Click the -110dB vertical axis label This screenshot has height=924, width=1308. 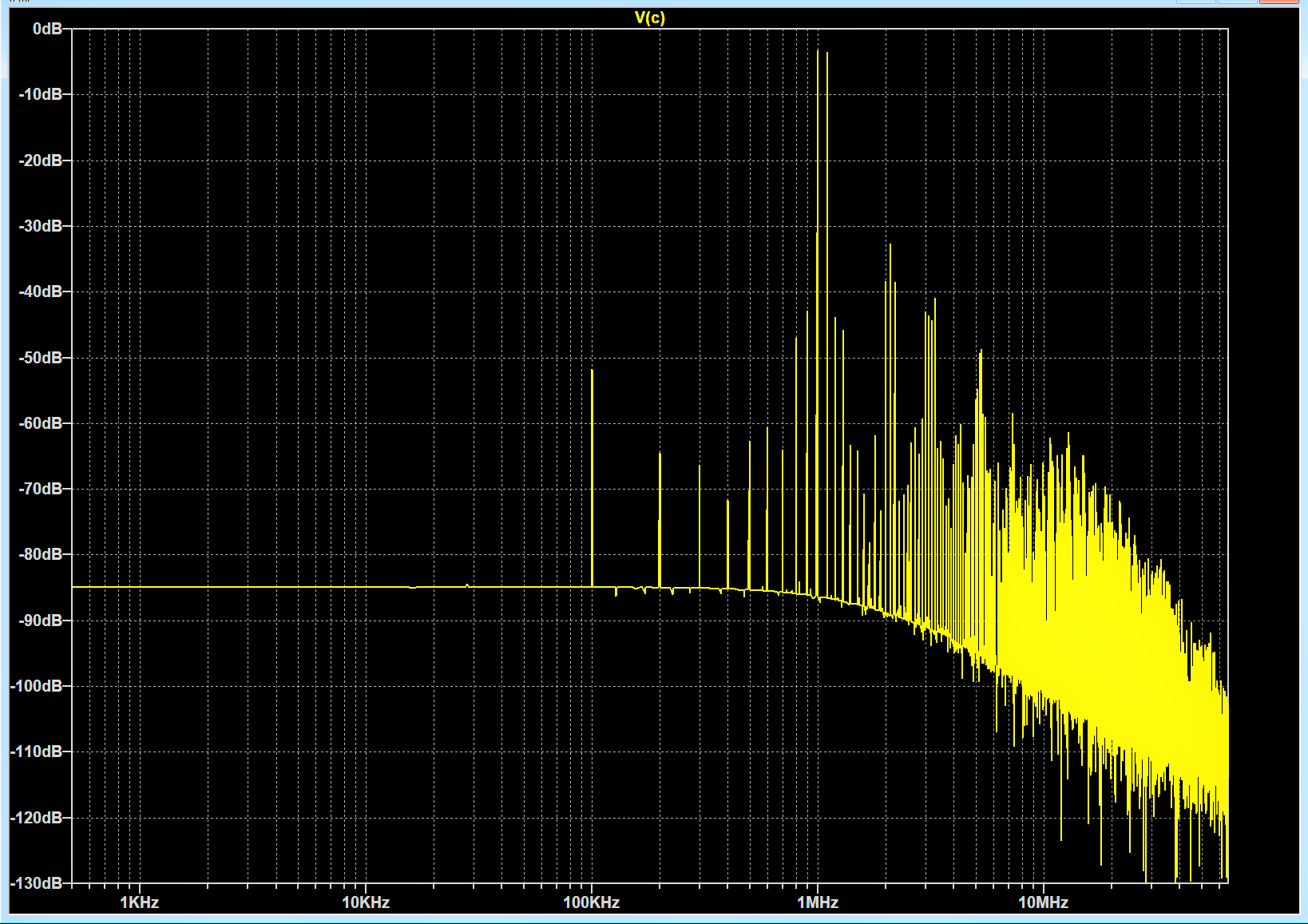[38, 751]
